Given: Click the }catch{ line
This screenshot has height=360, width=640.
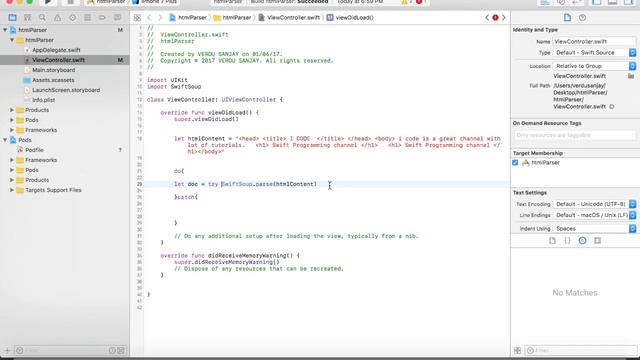Looking at the screenshot, I should pyautogui.click(x=186, y=197).
